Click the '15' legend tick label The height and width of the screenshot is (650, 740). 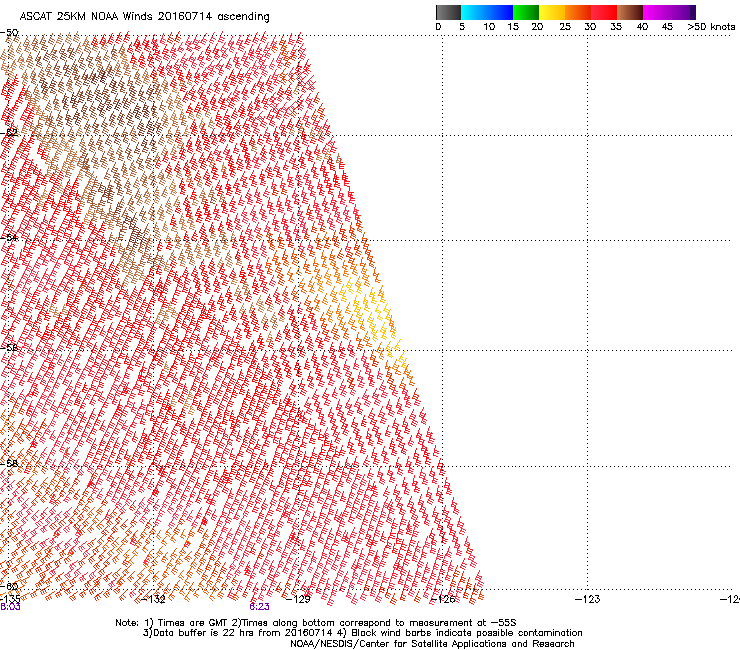[513, 27]
